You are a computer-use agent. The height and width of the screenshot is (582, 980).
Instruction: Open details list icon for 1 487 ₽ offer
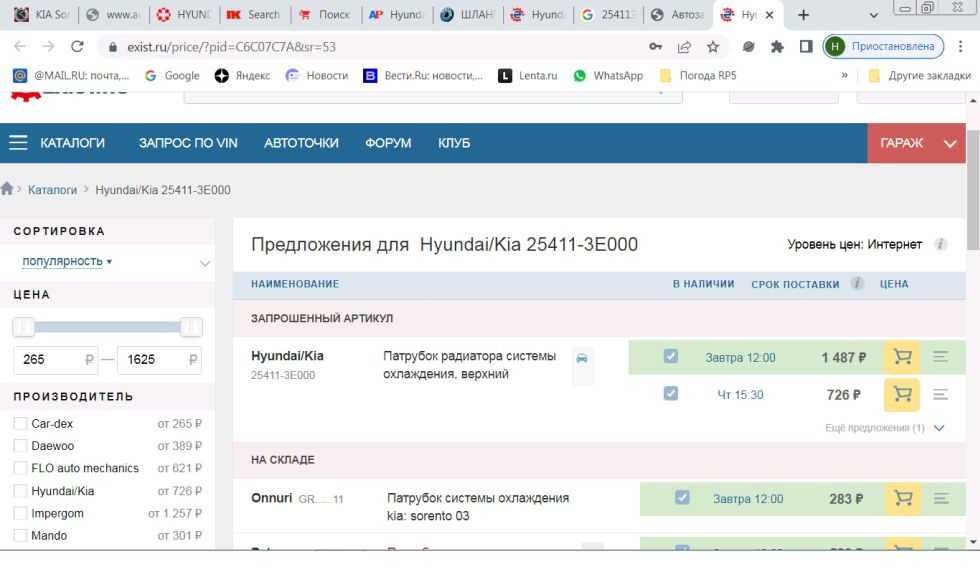[x=940, y=357]
